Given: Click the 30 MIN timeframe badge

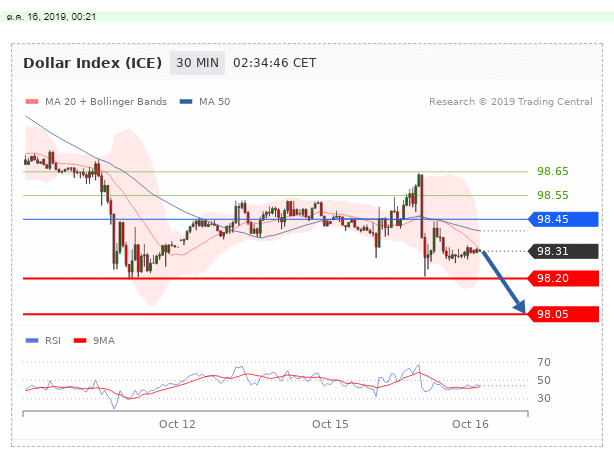Looking at the screenshot, I should 197,63.
